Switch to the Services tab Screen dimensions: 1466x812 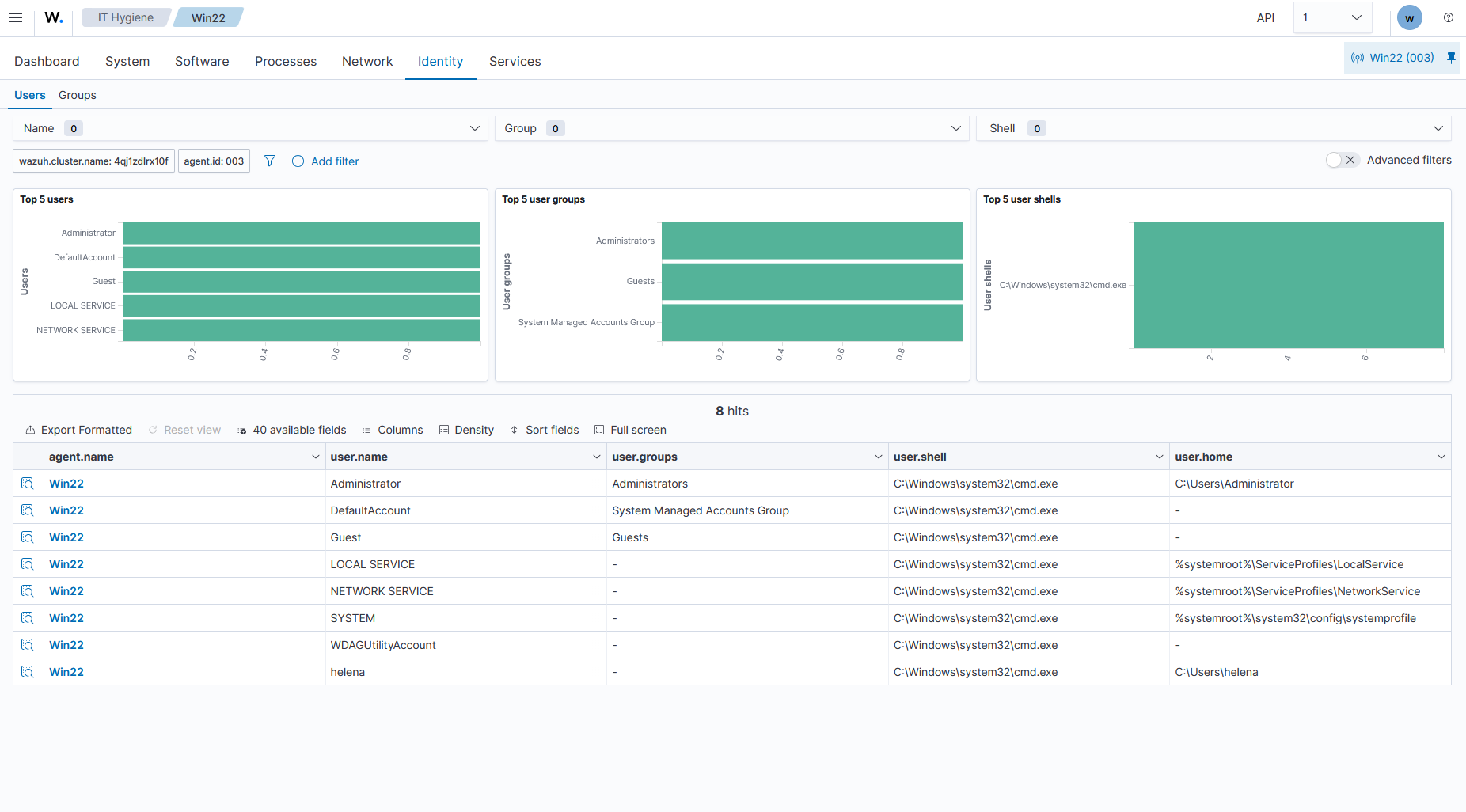[515, 61]
